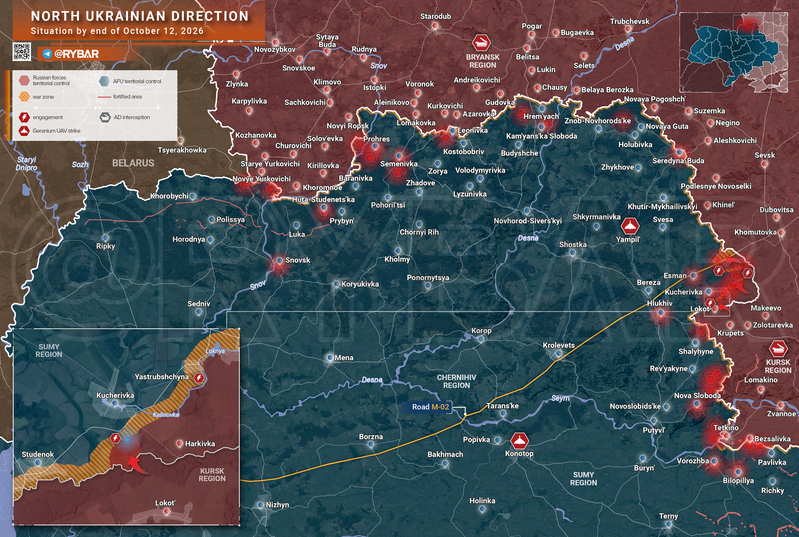This screenshot has height=537, width=799.
Task: Click the engagement icon in the legend
Action: 24,117
